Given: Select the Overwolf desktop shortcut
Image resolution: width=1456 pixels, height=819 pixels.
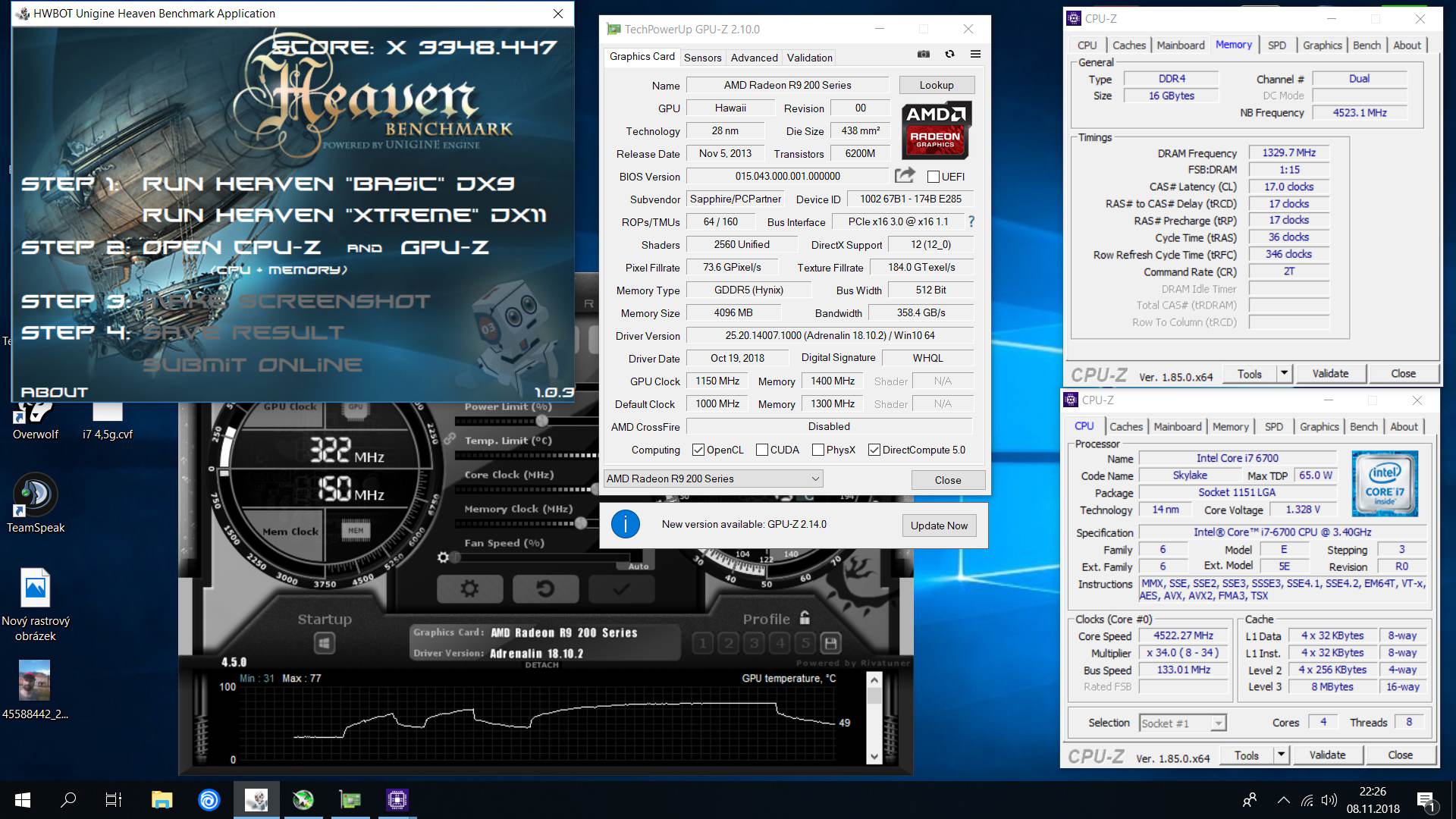Looking at the screenshot, I should pyautogui.click(x=35, y=419).
